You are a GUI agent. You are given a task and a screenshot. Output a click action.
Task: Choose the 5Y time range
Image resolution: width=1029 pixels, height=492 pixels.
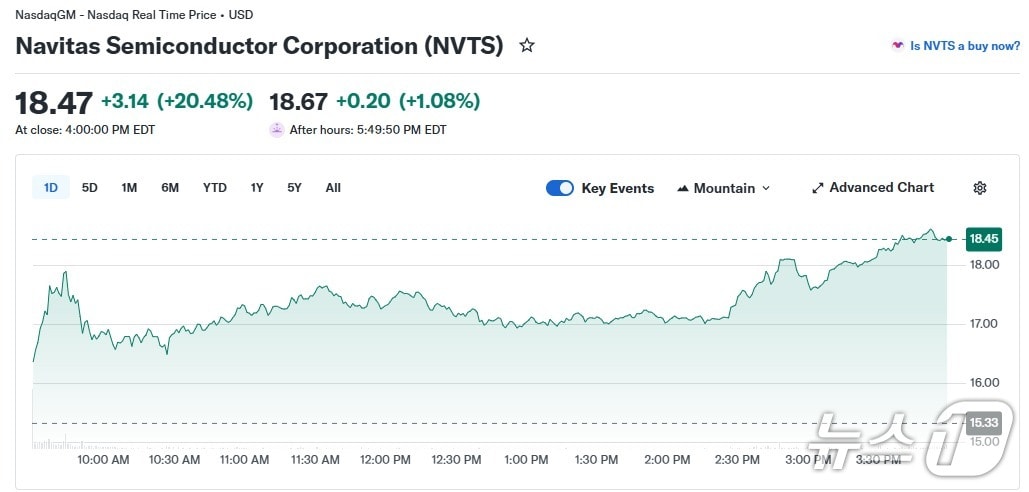point(294,188)
